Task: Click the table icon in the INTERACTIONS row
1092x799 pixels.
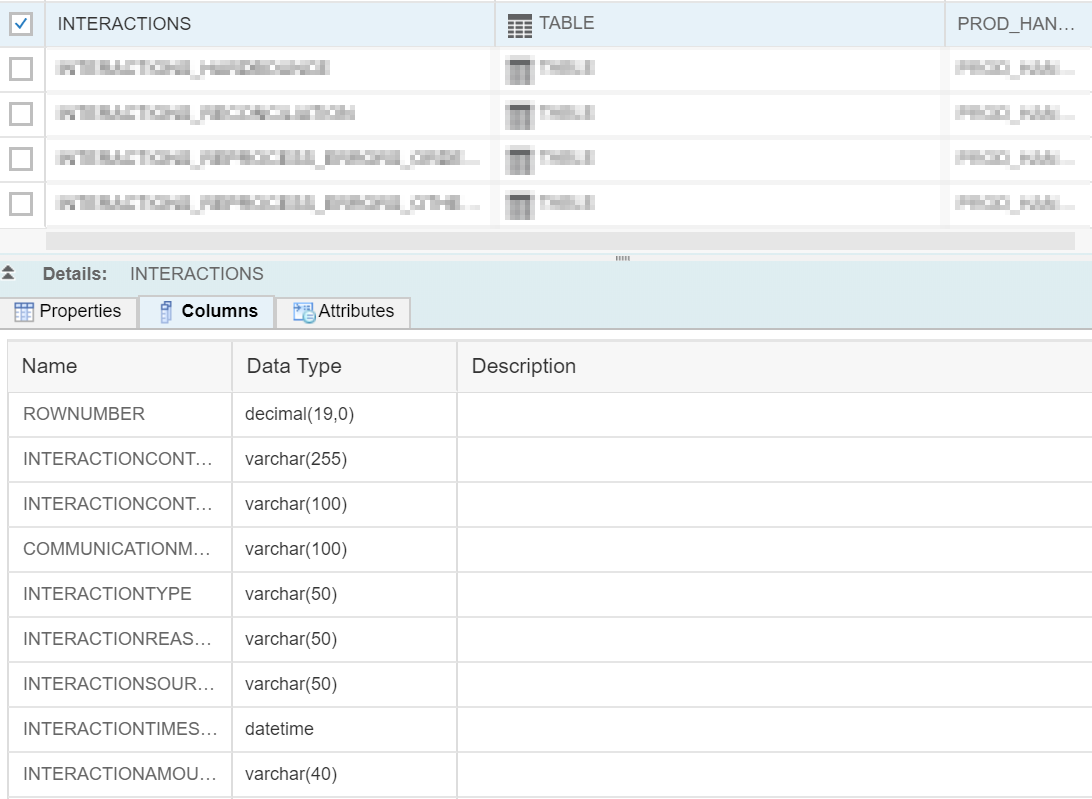Action: (519, 26)
